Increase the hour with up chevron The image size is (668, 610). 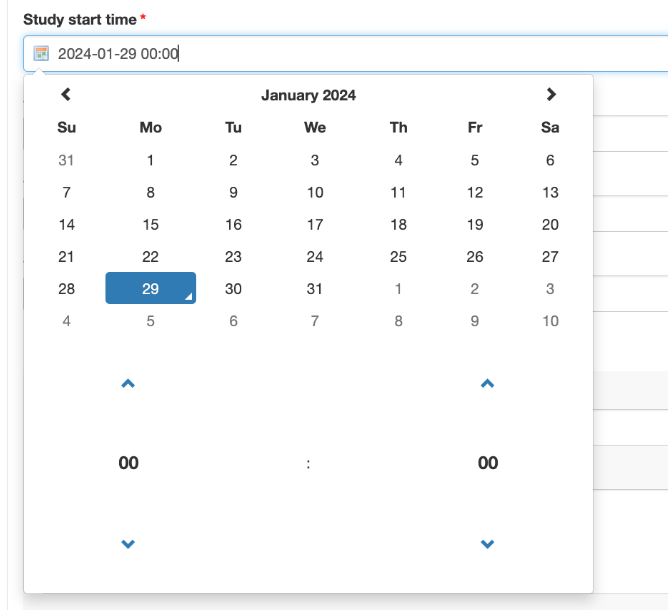pos(128,384)
